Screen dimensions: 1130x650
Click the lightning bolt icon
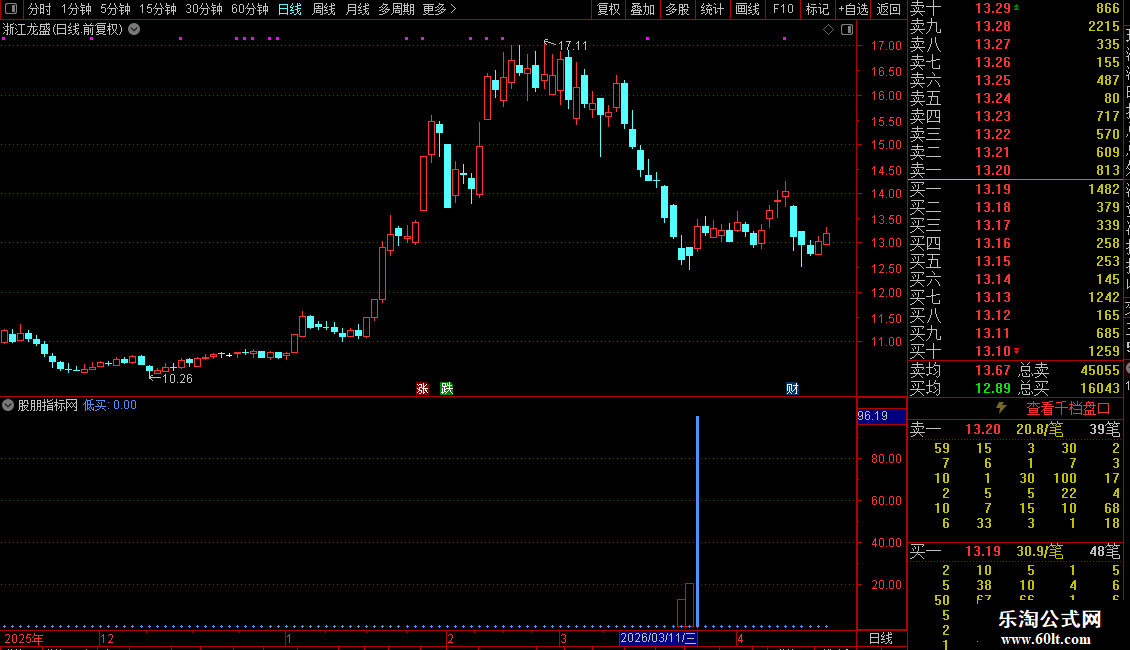click(x=1001, y=408)
